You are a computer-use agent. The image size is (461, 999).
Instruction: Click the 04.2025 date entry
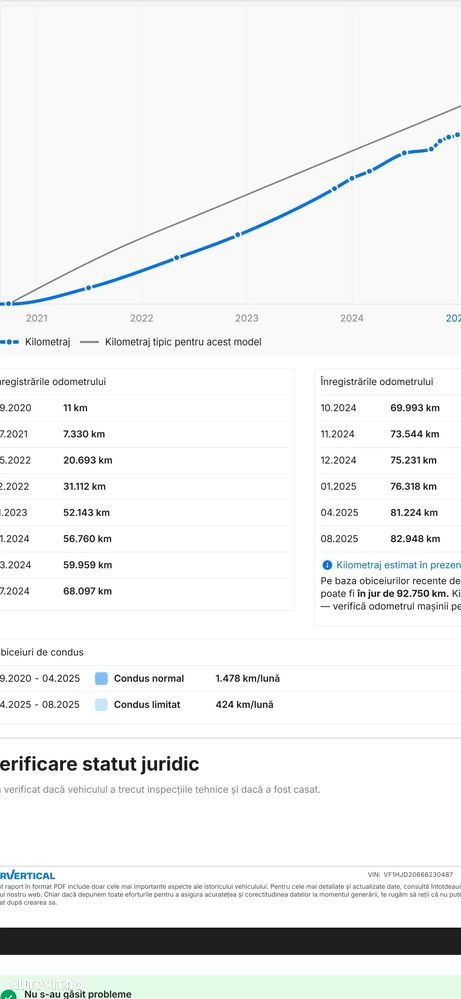pyautogui.click(x=339, y=512)
